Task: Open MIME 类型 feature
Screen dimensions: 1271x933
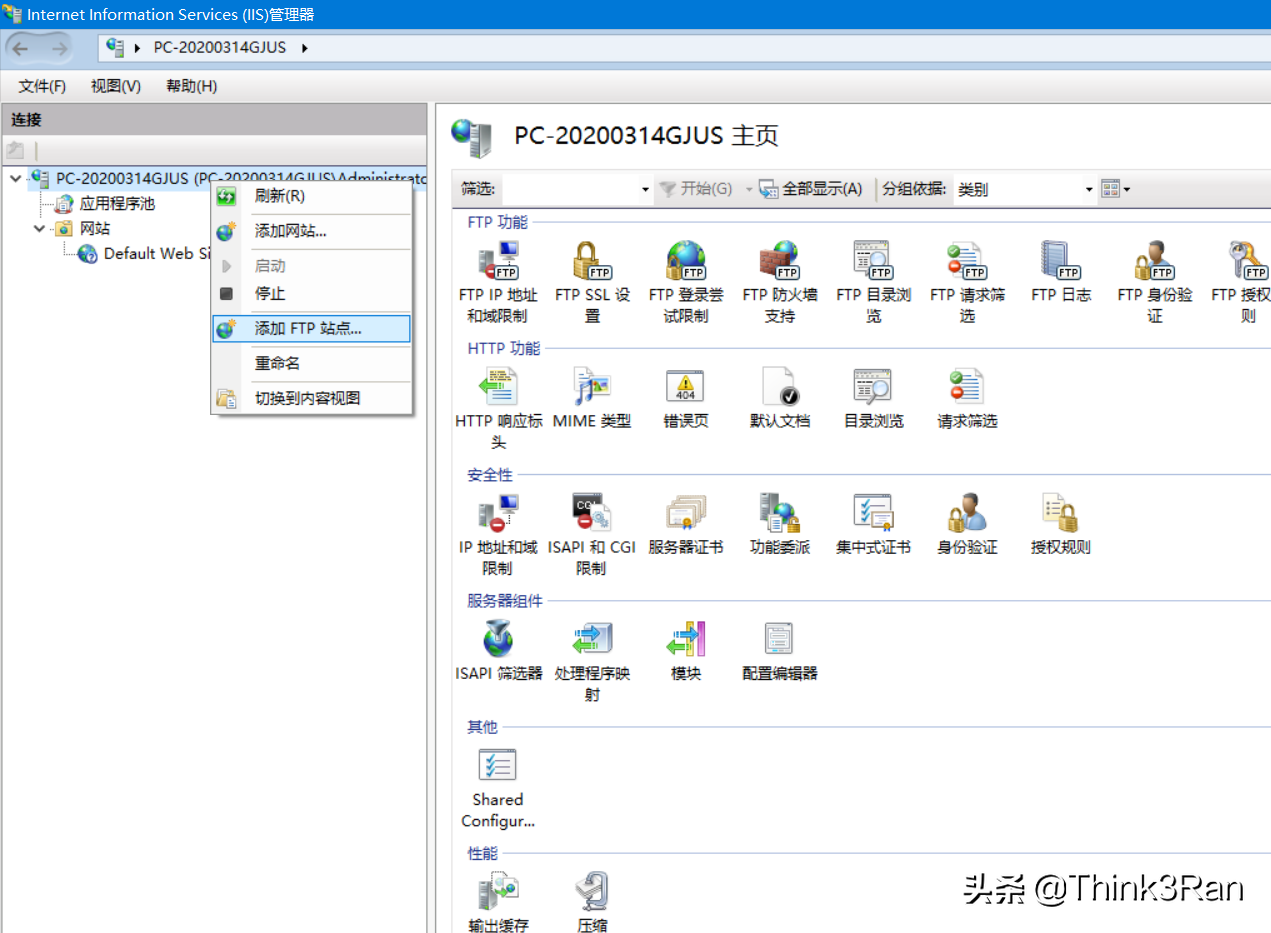Action: 592,398
